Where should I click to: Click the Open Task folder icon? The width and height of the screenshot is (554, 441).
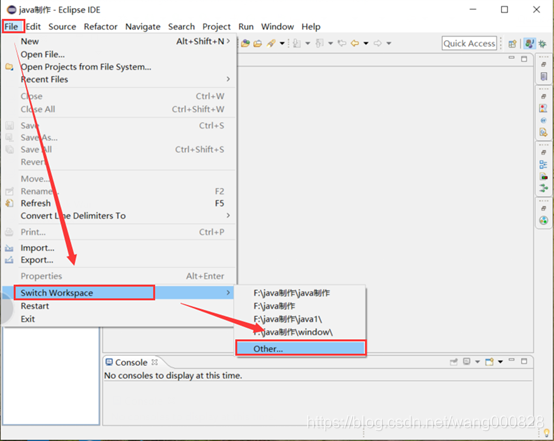click(258, 43)
